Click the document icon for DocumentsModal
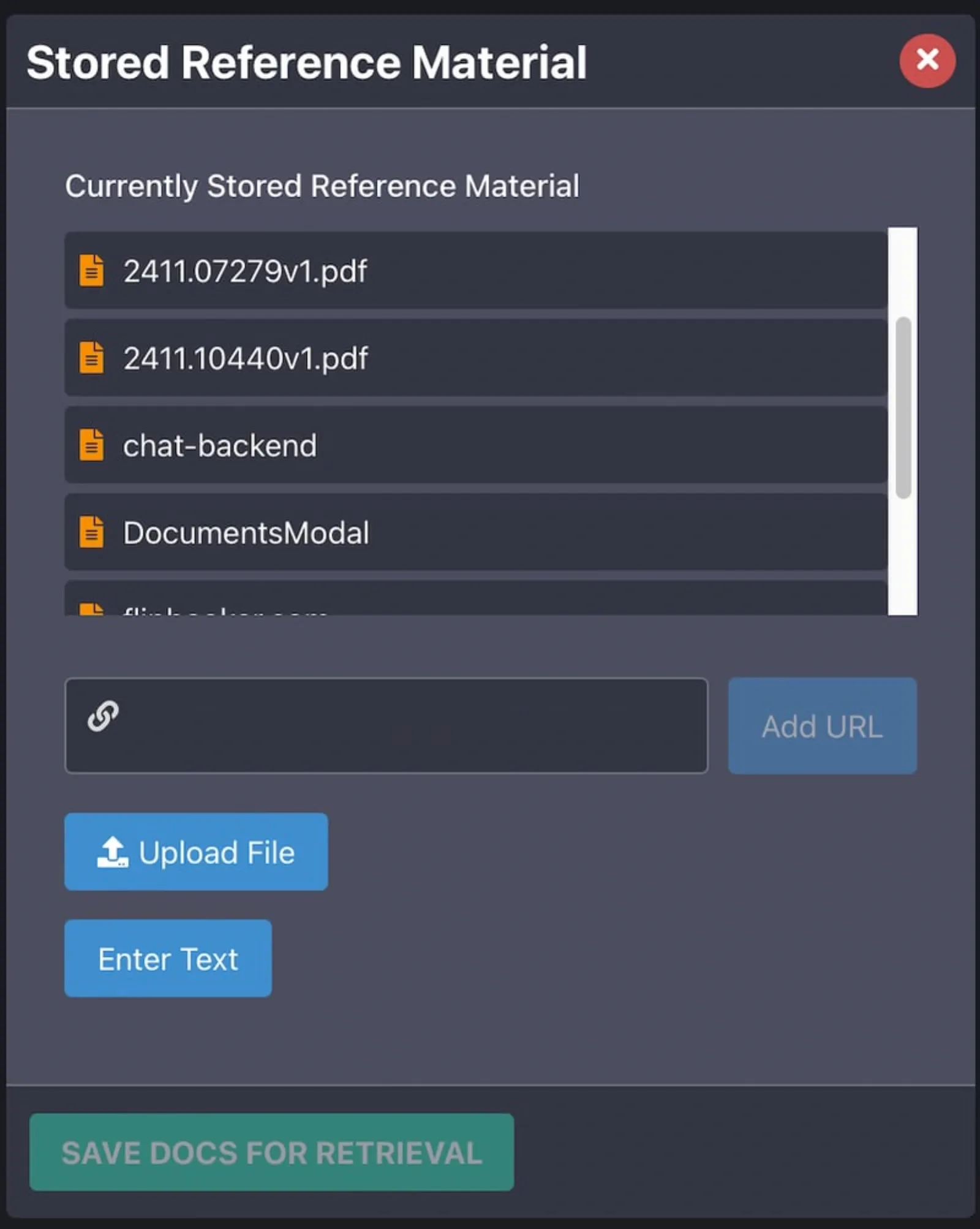This screenshot has height=1229, width=980. [92, 533]
